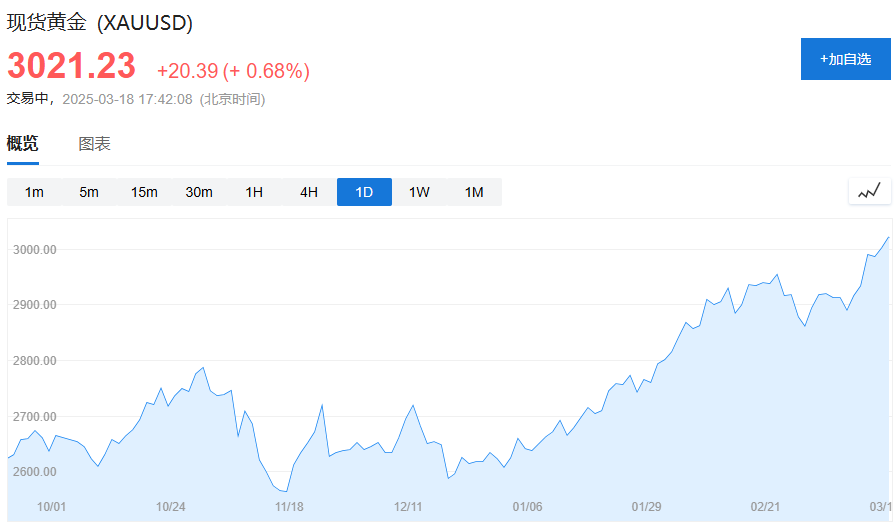The height and width of the screenshot is (532, 896).
Task: Click the 3021.23 current price
Action: [71, 67]
